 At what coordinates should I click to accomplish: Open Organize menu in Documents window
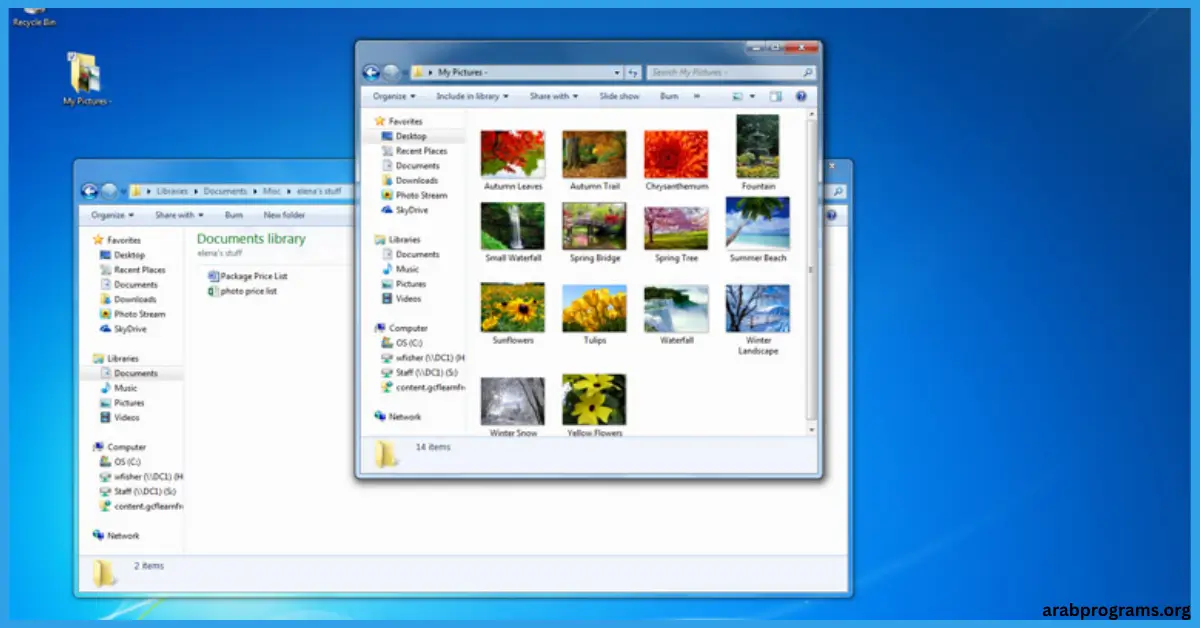coord(112,215)
